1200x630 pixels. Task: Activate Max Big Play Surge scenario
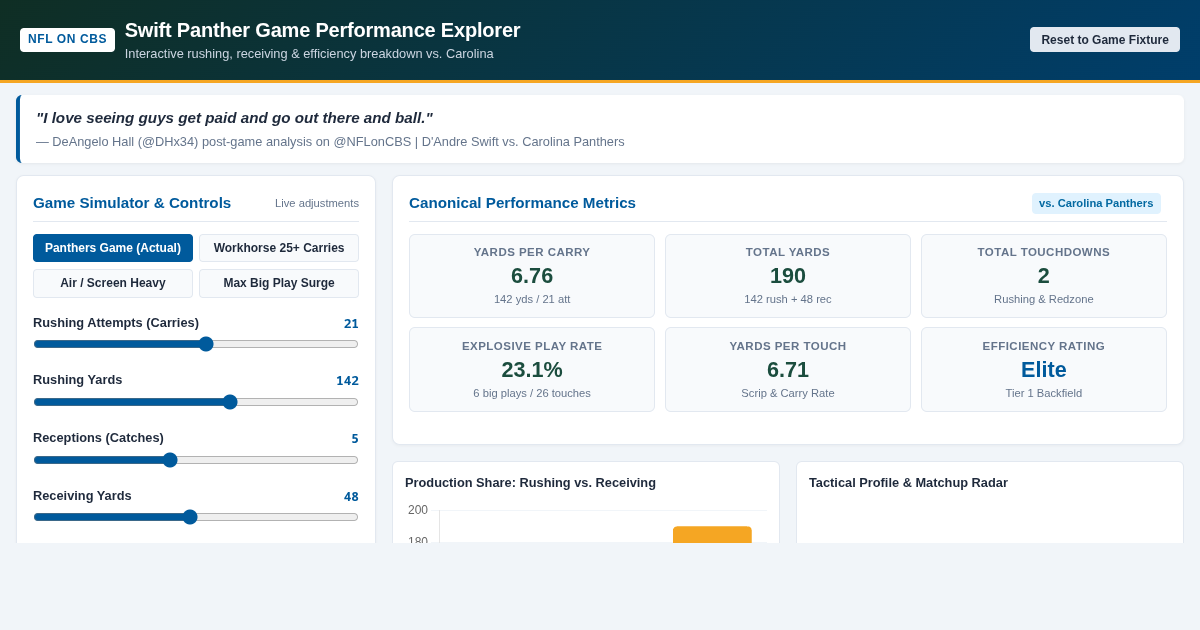point(279,283)
